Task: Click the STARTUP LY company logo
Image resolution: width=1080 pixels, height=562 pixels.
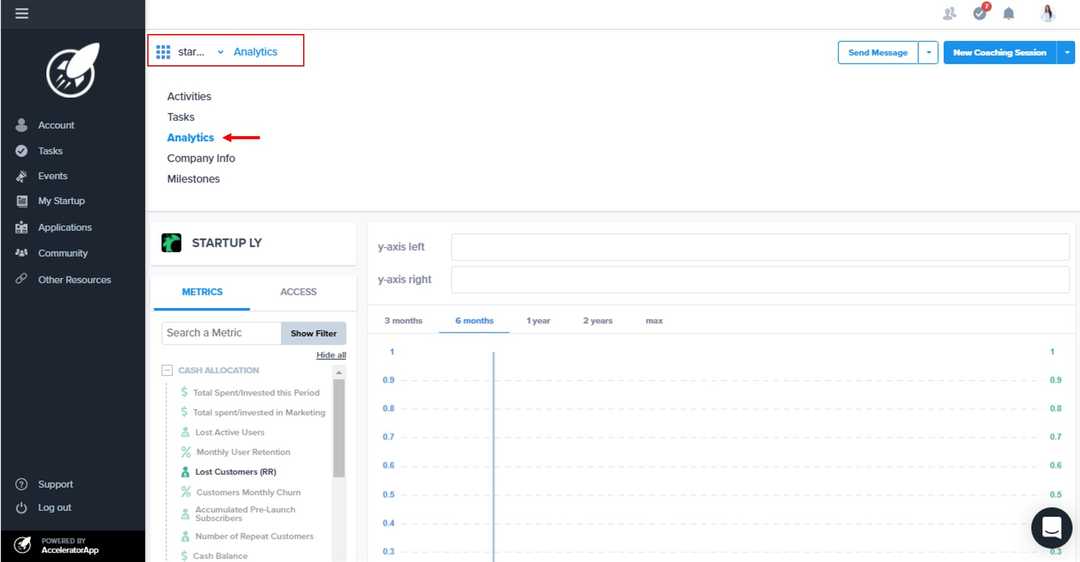Action: tap(171, 242)
